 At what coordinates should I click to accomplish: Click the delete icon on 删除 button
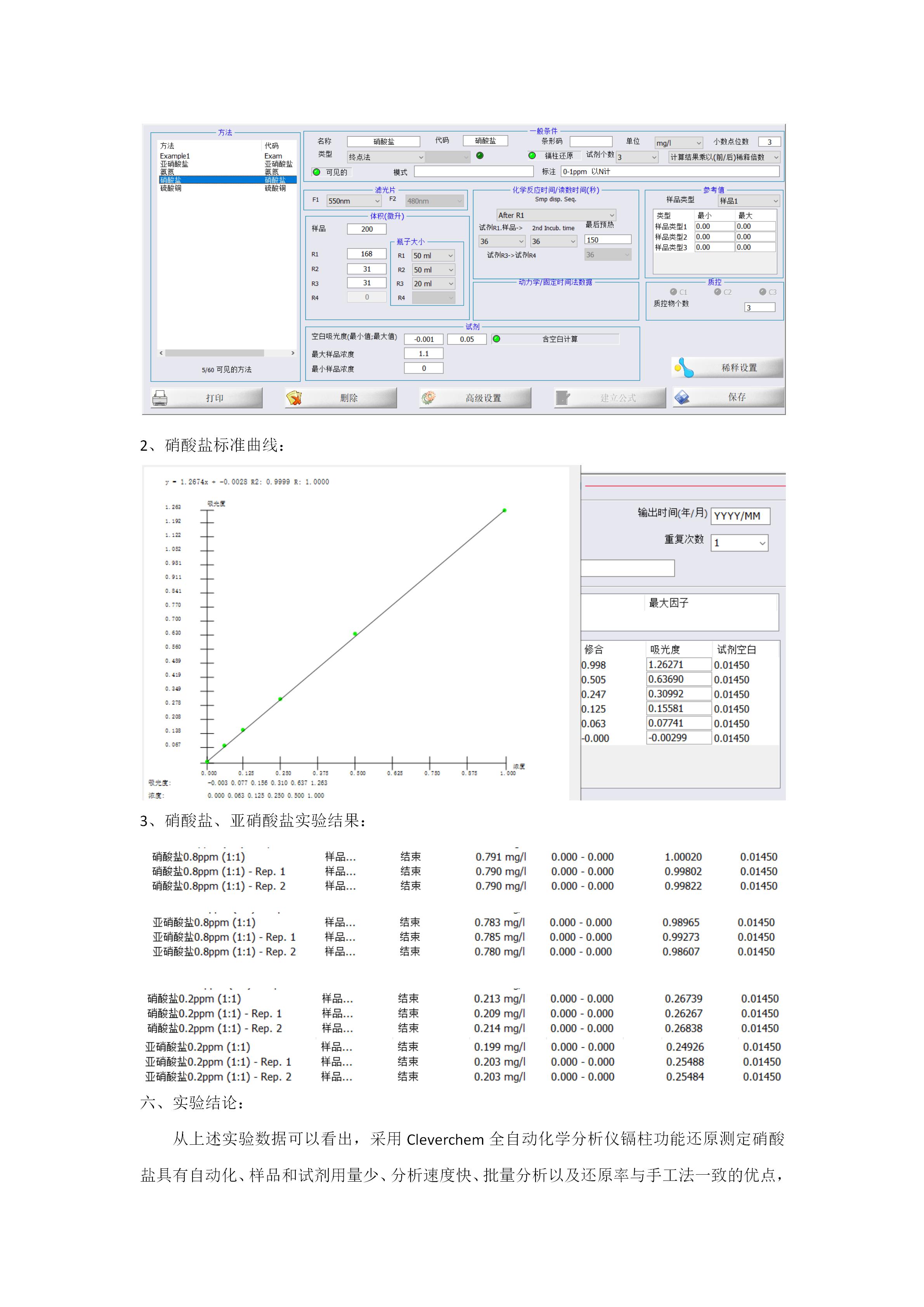coord(294,397)
